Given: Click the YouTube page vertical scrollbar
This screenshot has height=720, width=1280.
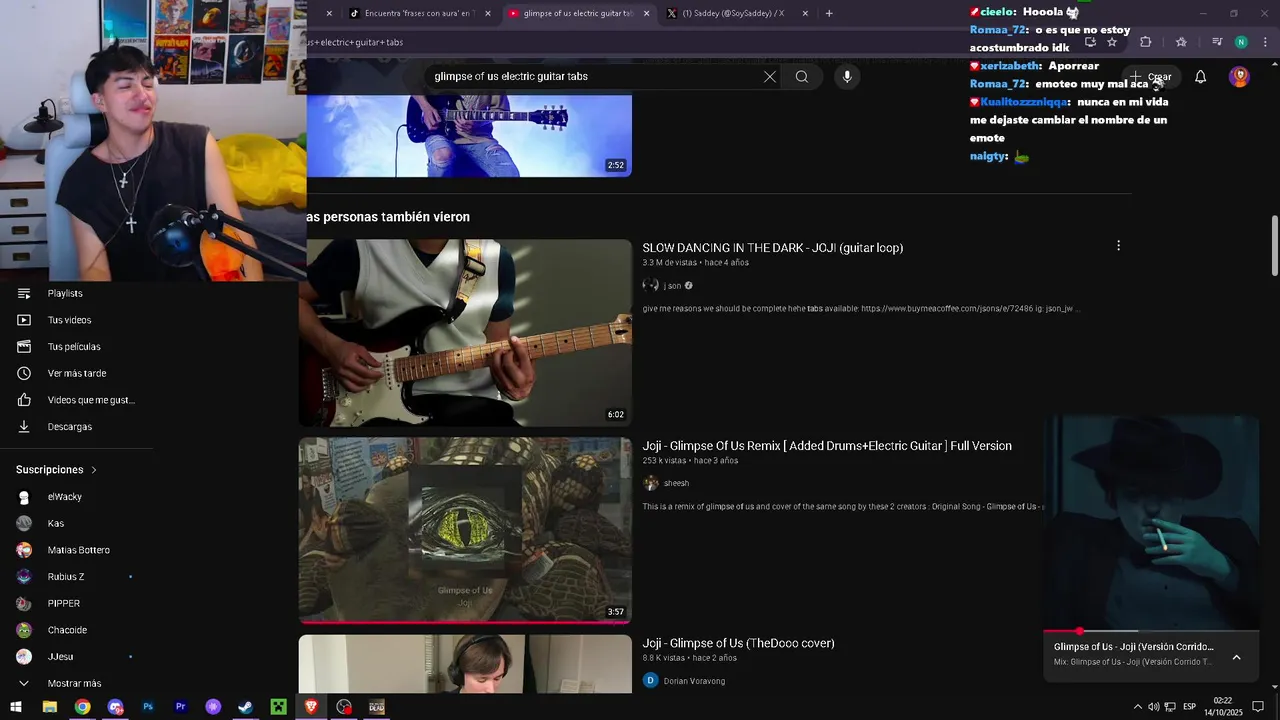Looking at the screenshot, I should 1275,245.
